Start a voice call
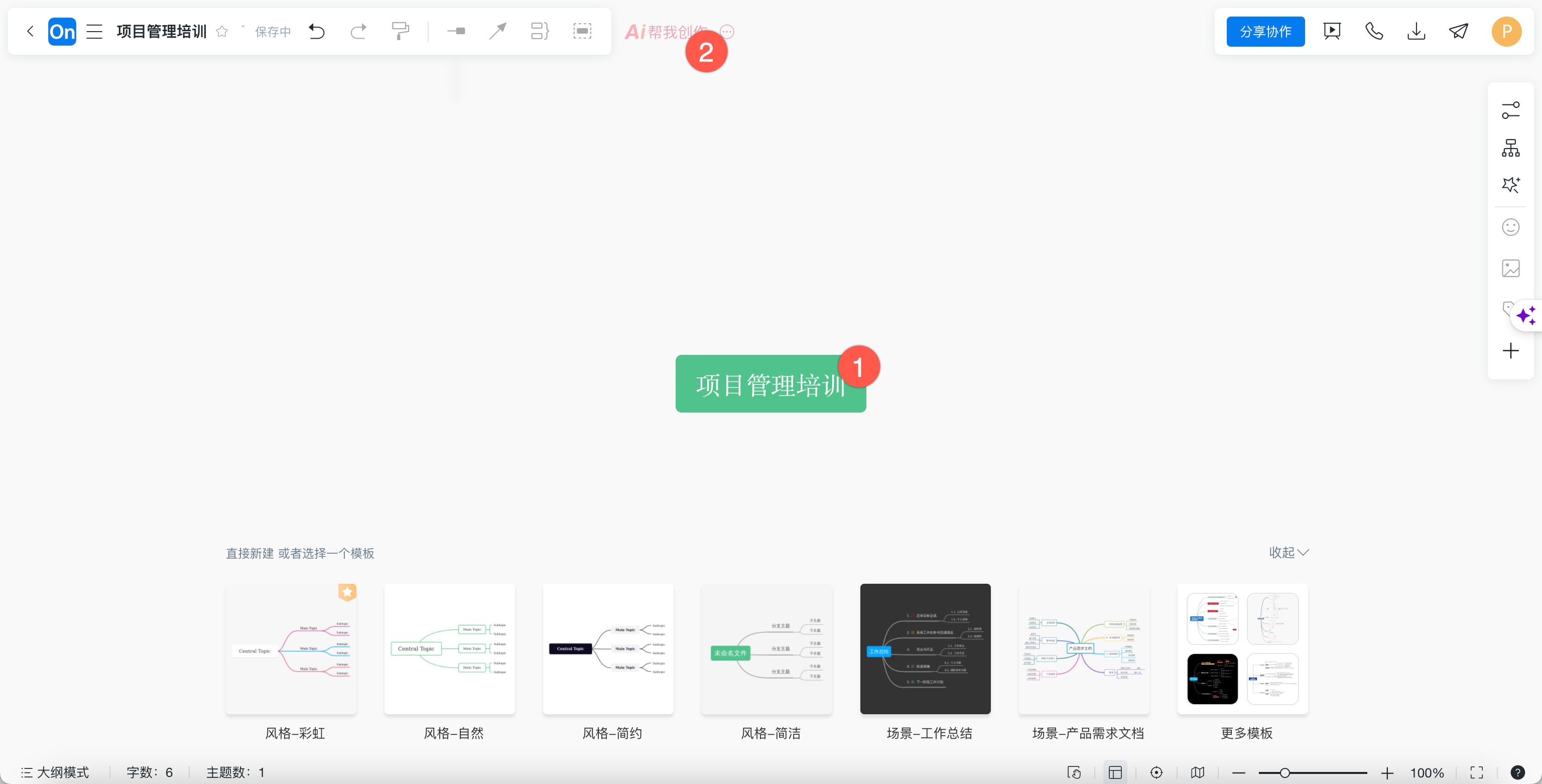Viewport: 1542px width, 784px height. [1374, 31]
